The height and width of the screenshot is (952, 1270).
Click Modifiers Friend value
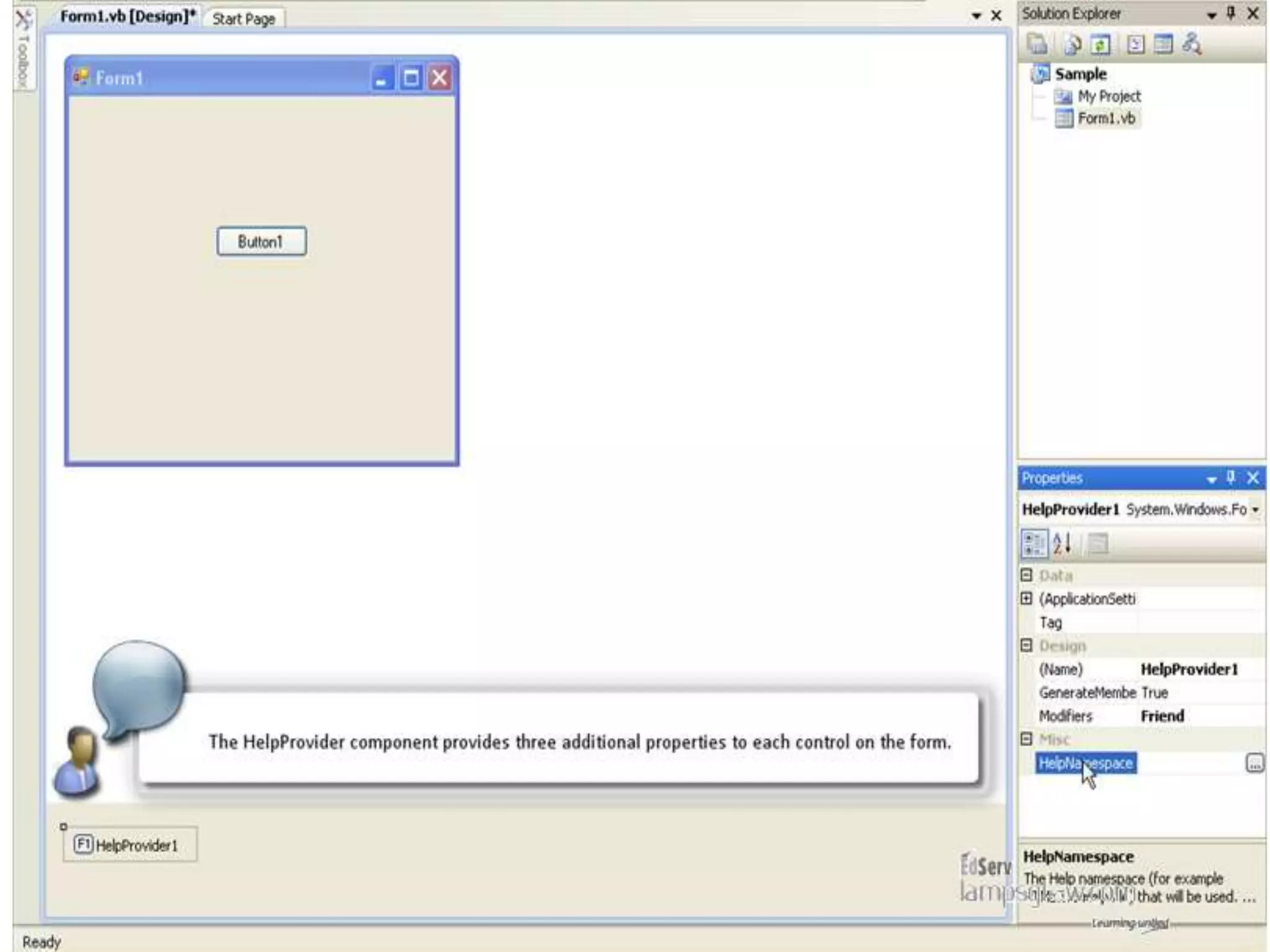(1201, 716)
